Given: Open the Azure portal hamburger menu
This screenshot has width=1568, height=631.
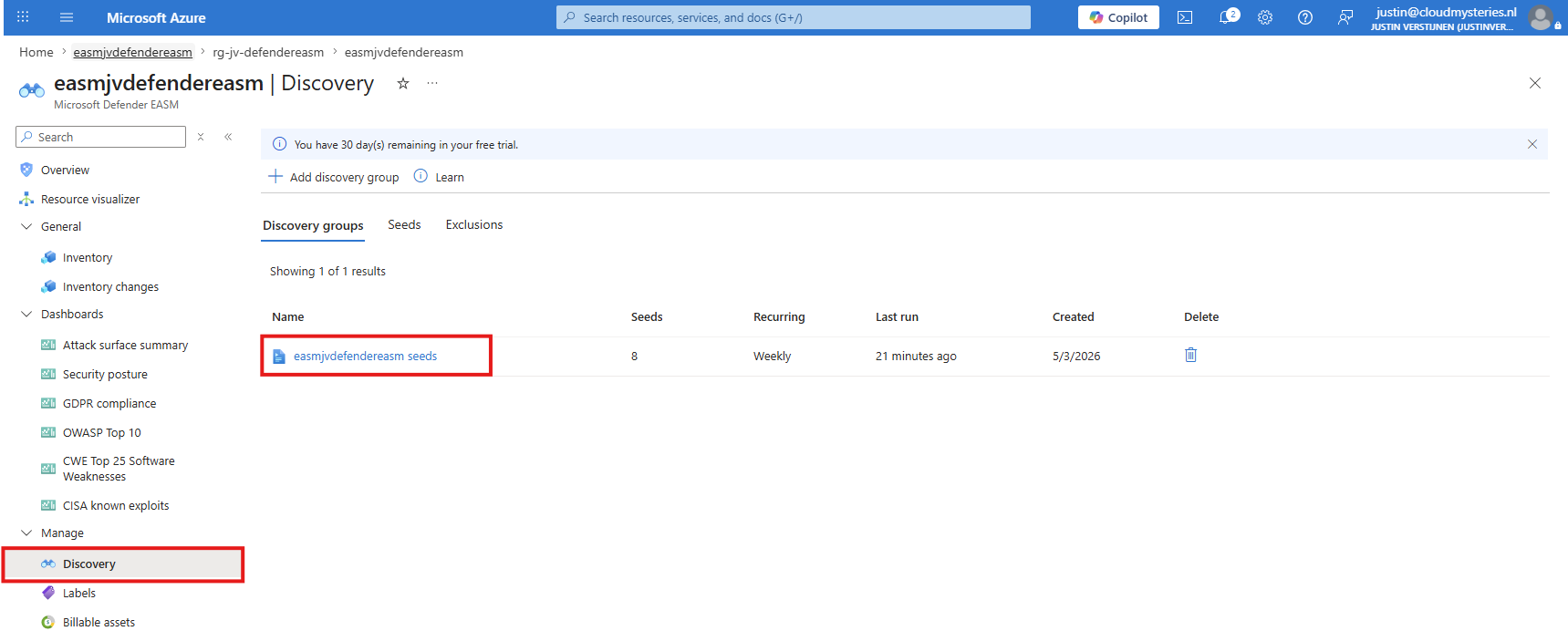Looking at the screenshot, I should click(67, 17).
